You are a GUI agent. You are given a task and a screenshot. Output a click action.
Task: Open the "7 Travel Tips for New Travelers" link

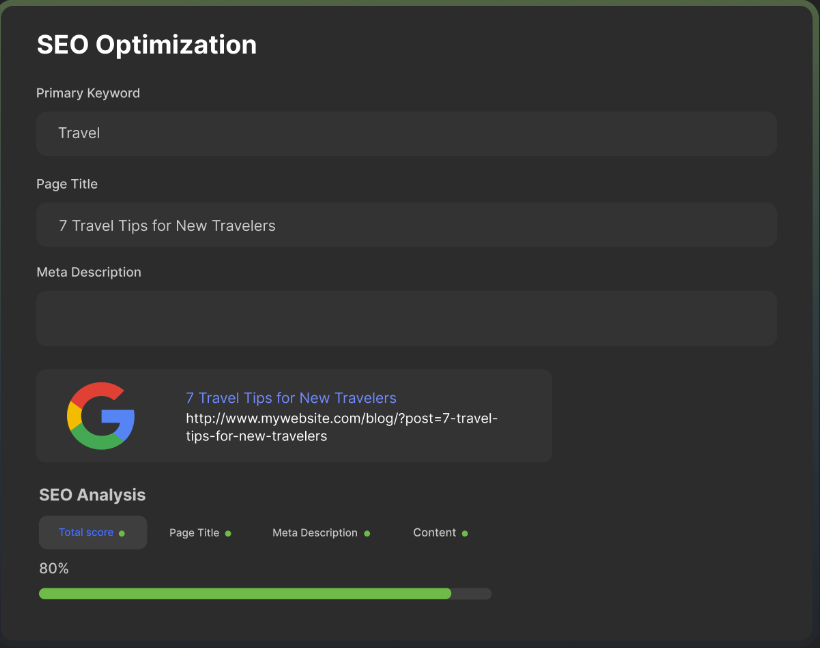(x=291, y=398)
